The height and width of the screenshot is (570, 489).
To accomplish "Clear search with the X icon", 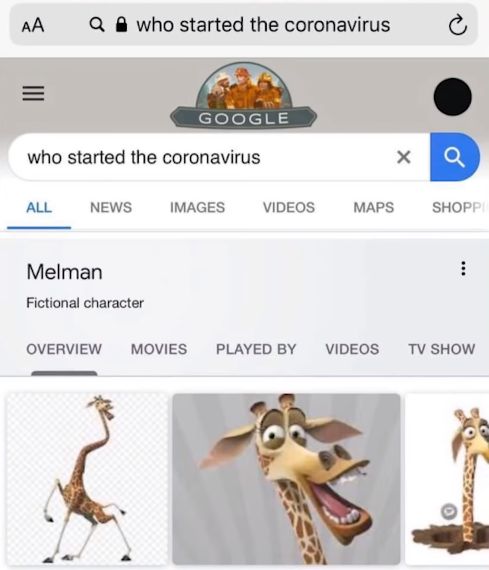I will pos(404,157).
